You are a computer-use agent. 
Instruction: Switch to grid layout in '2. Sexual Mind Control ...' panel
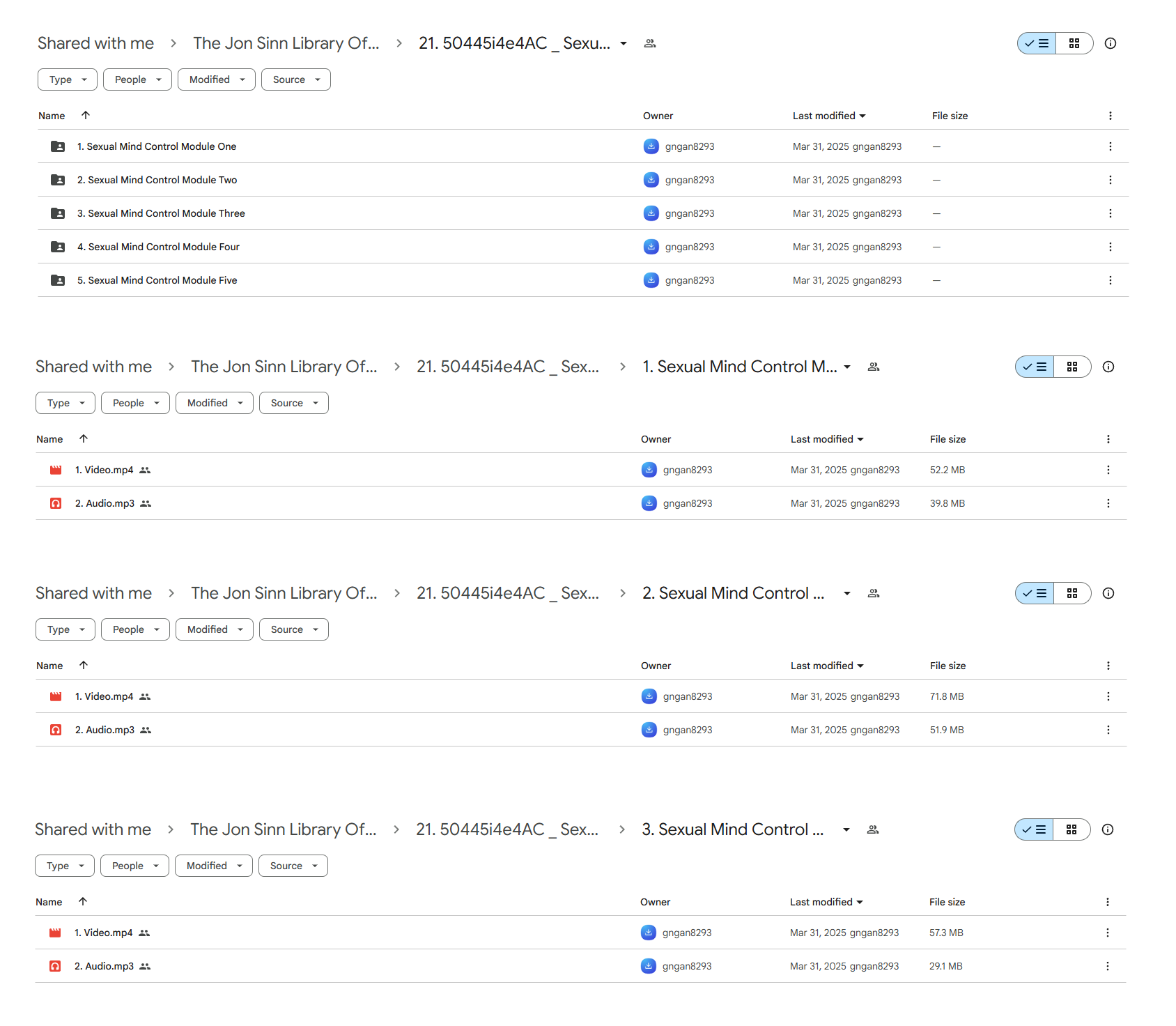pos(1072,593)
